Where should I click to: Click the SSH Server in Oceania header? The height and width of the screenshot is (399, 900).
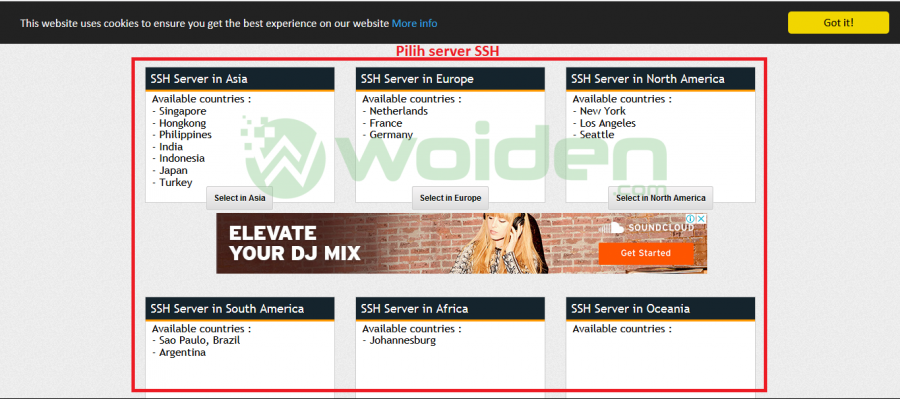pyautogui.click(x=661, y=309)
